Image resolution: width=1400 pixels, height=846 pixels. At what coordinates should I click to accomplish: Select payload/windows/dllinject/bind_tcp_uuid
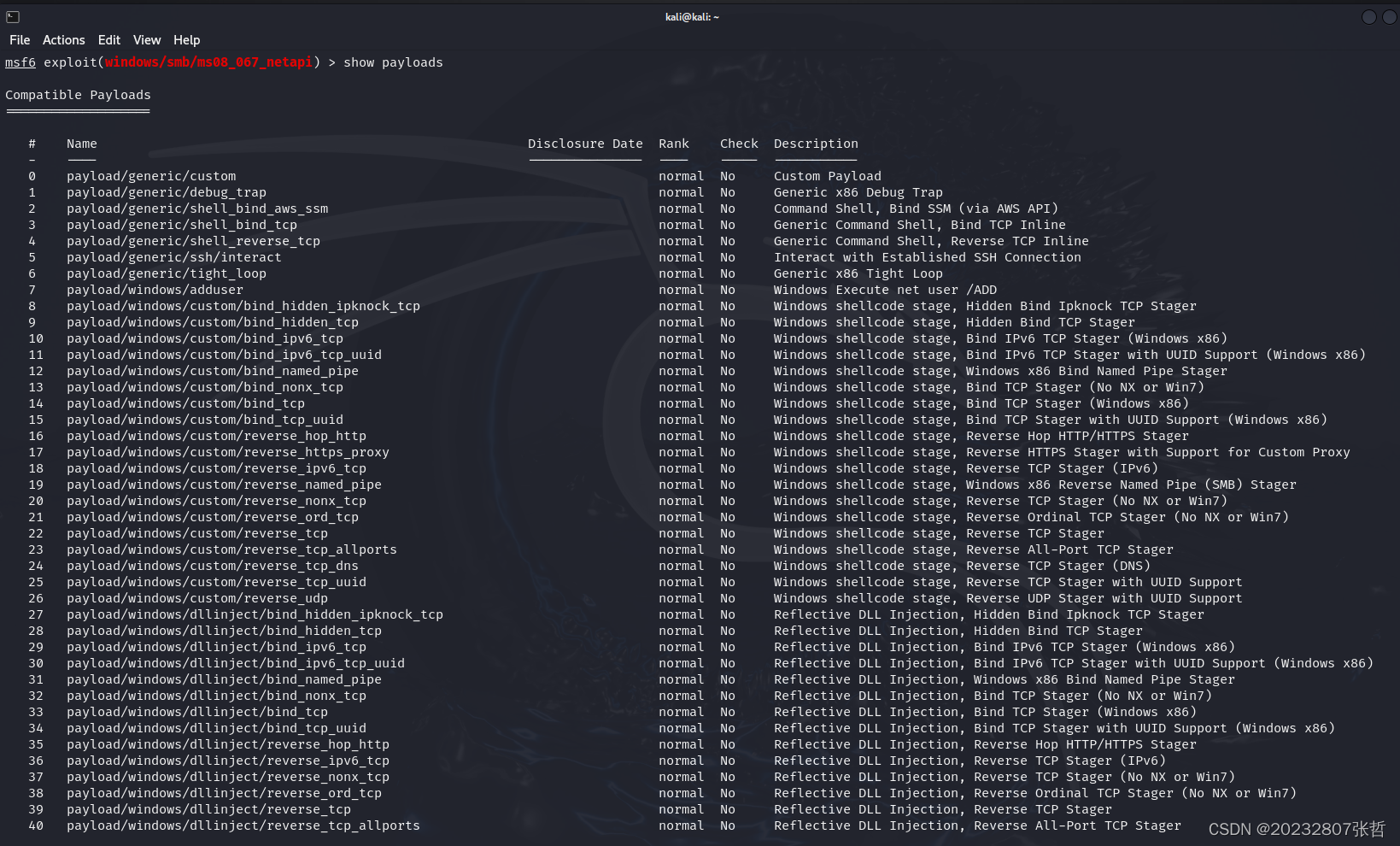pos(217,728)
